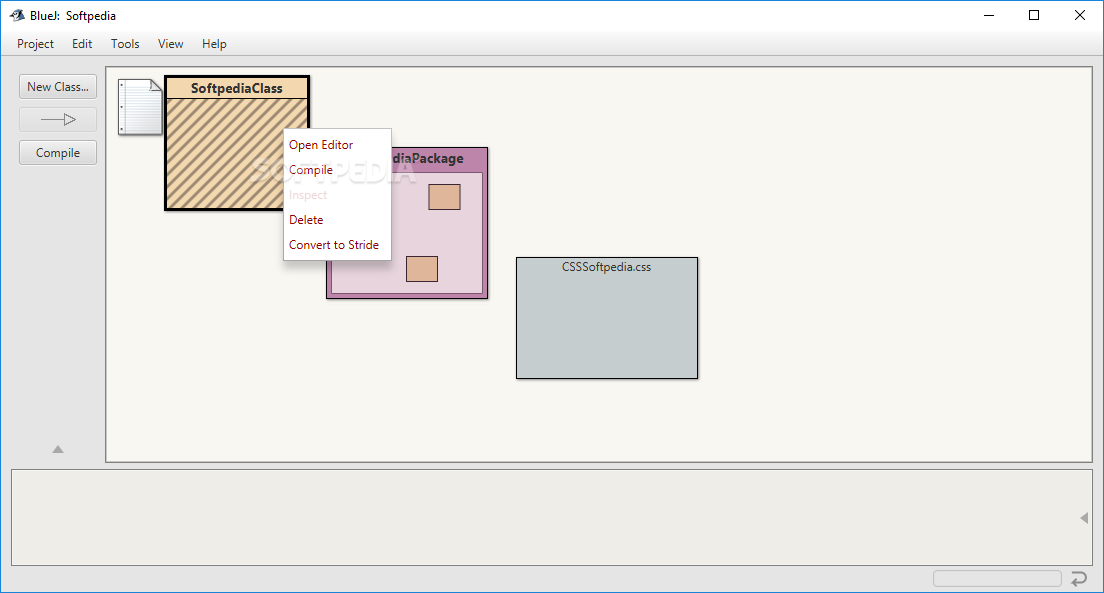Image resolution: width=1104 pixels, height=593 pixels.
Task: Select the SoftpediaClass class box header
Action: point(237,88)
